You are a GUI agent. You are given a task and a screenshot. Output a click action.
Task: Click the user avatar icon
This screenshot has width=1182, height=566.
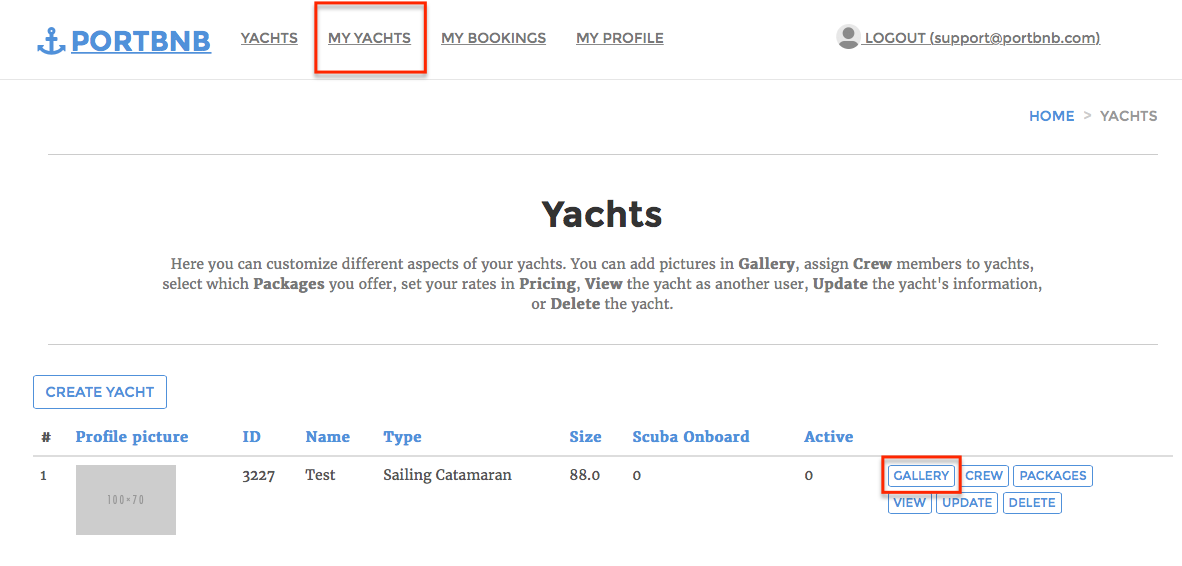(x=848, y=37)
